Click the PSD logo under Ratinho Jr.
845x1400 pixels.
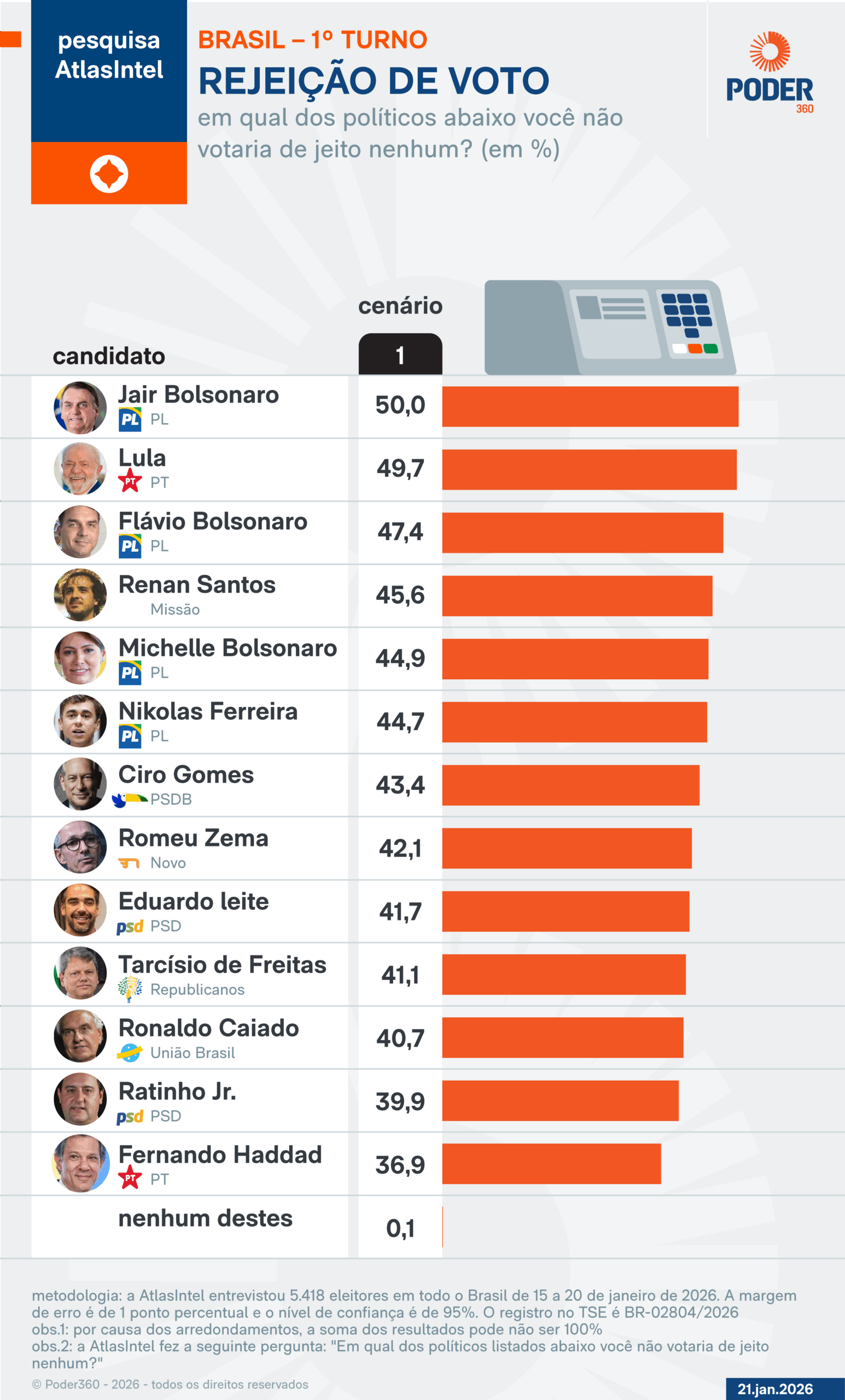coord(130,1117)
